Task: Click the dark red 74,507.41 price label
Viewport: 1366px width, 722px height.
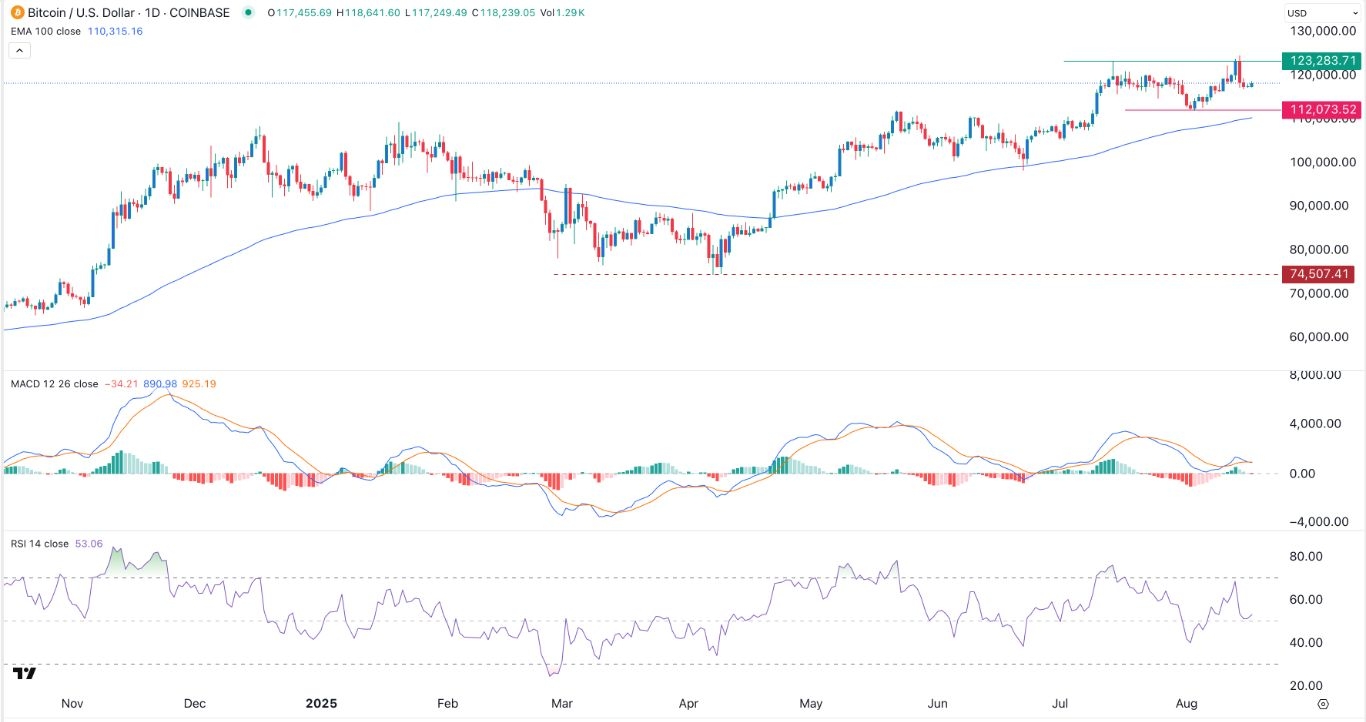Action: 1322,274
